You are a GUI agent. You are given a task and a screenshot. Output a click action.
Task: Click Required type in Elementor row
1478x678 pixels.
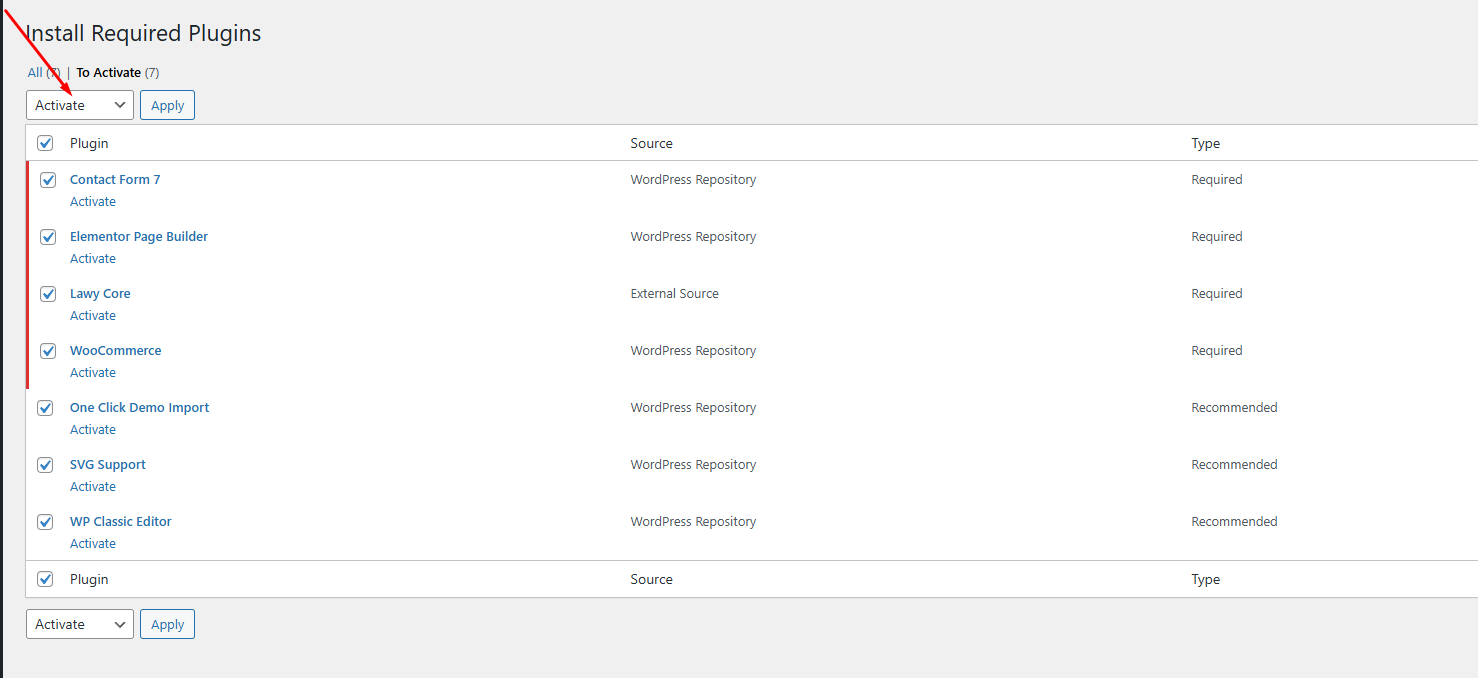click(x=1217, y=237)
